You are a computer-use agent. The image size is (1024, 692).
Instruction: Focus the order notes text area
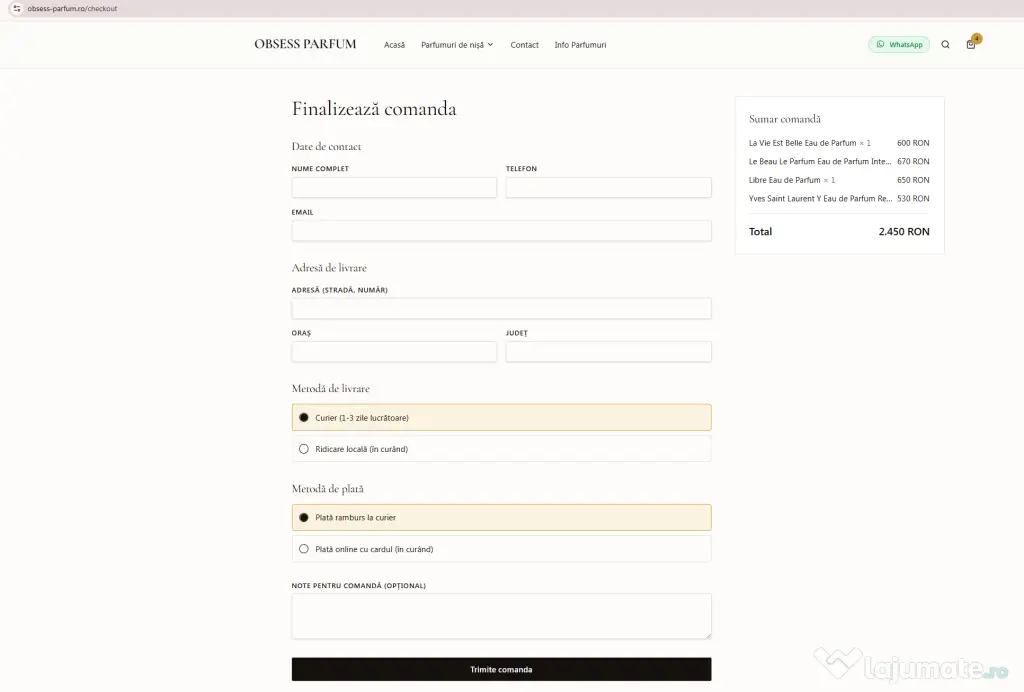pyautogui.click(x=502, y=616)
